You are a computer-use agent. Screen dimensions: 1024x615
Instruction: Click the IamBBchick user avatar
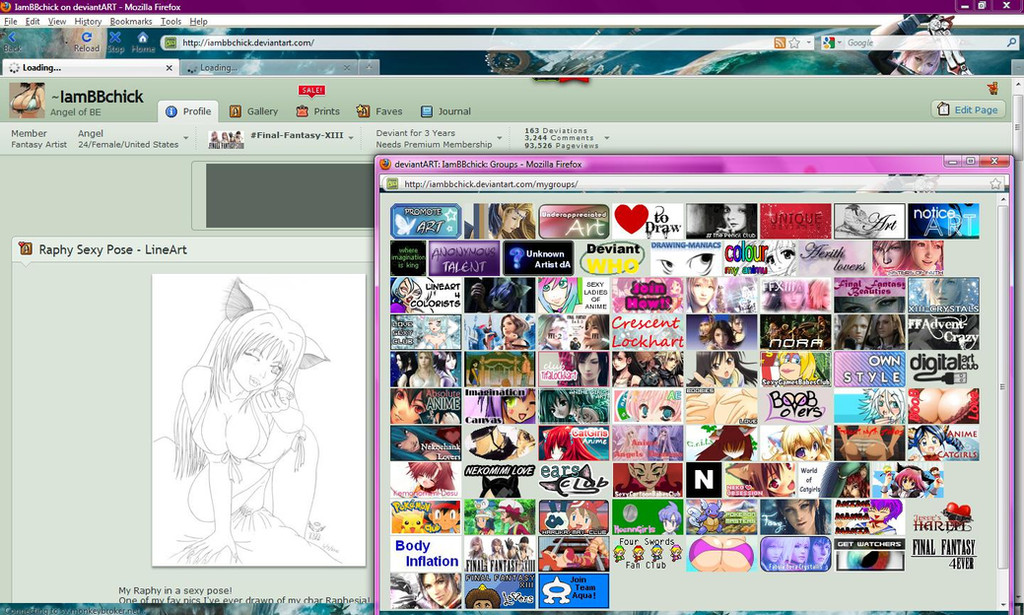click(27, 101)
